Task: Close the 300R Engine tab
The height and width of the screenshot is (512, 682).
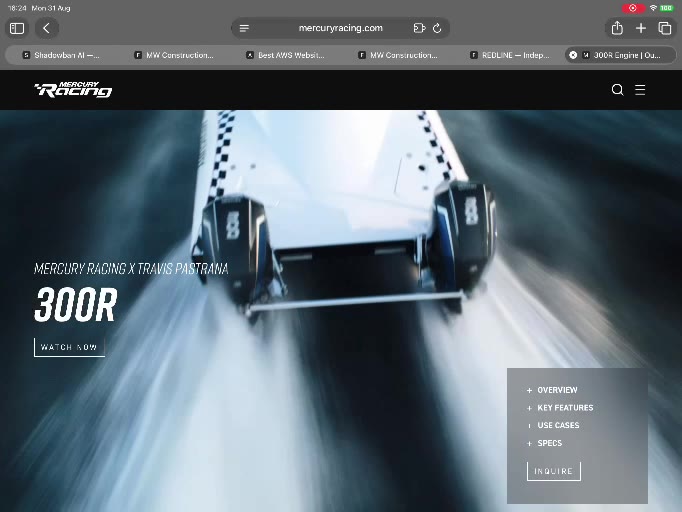Action: pyautogui.click(x=573, y=55)
